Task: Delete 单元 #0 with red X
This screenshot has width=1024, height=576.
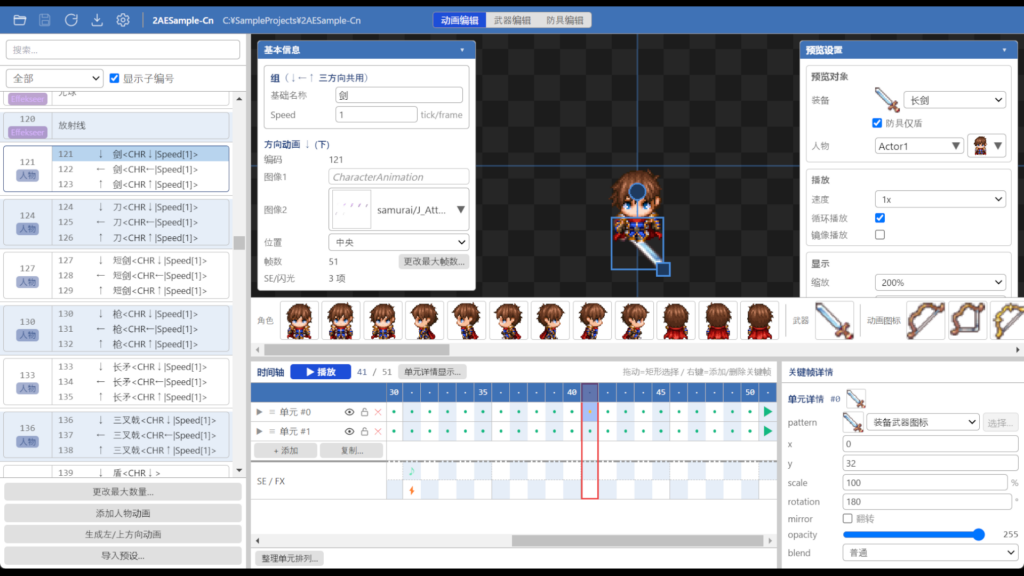Action: 378,412
